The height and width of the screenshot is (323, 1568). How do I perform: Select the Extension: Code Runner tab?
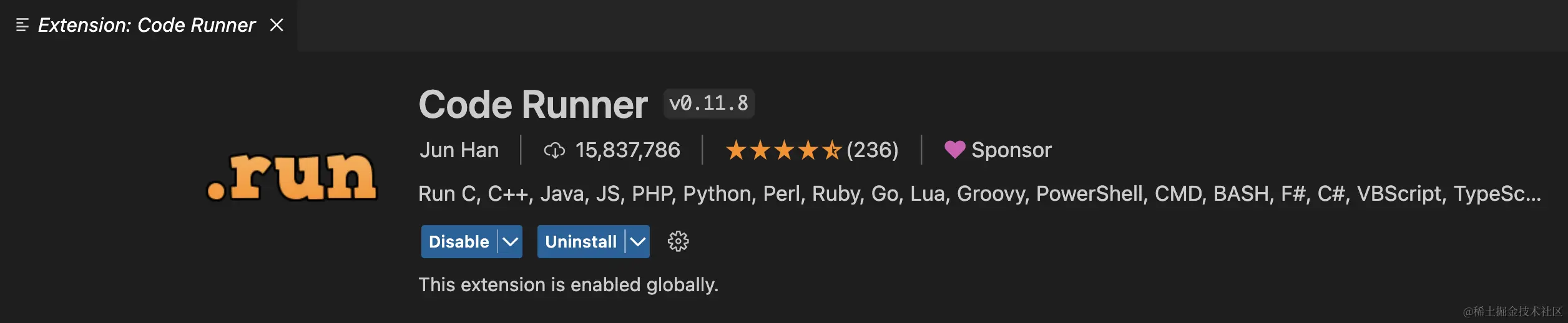147,25
